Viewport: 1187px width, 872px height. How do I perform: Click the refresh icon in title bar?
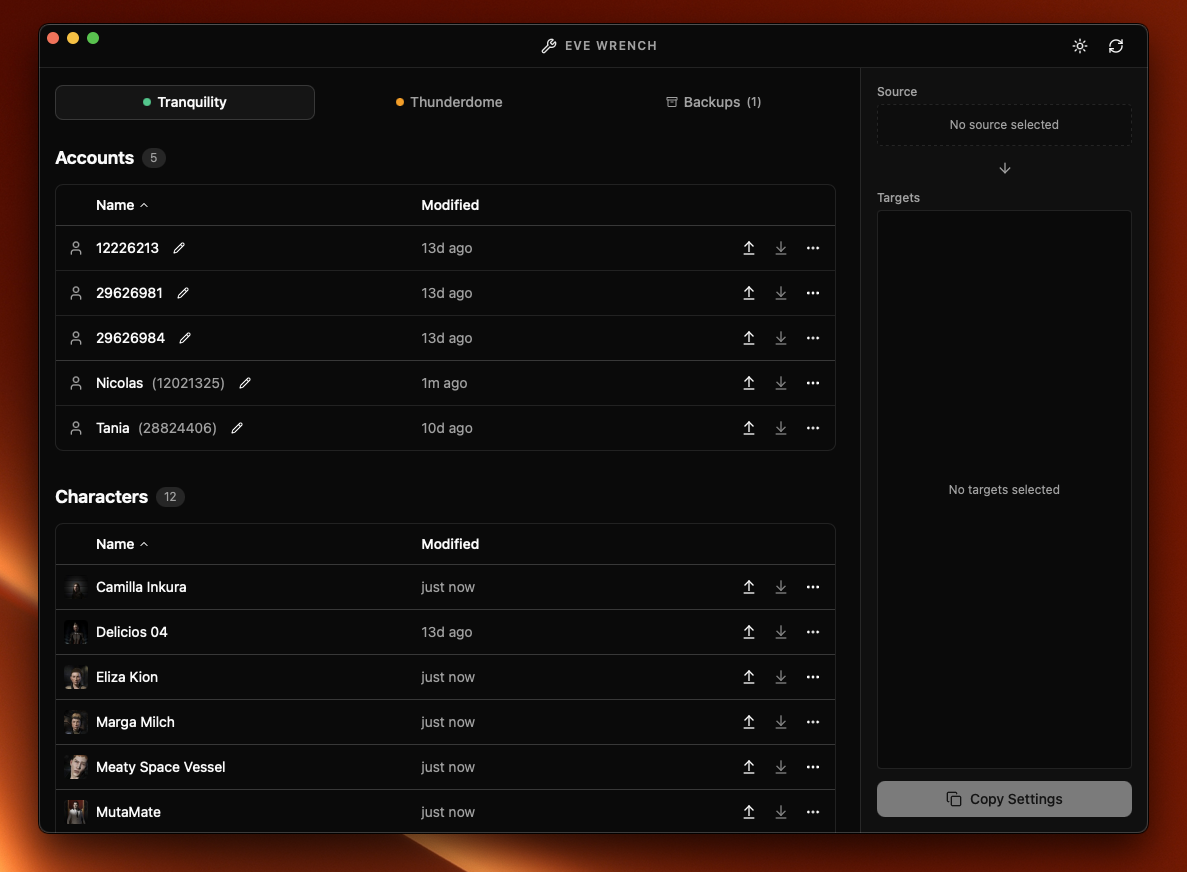tap(1116, 46)
